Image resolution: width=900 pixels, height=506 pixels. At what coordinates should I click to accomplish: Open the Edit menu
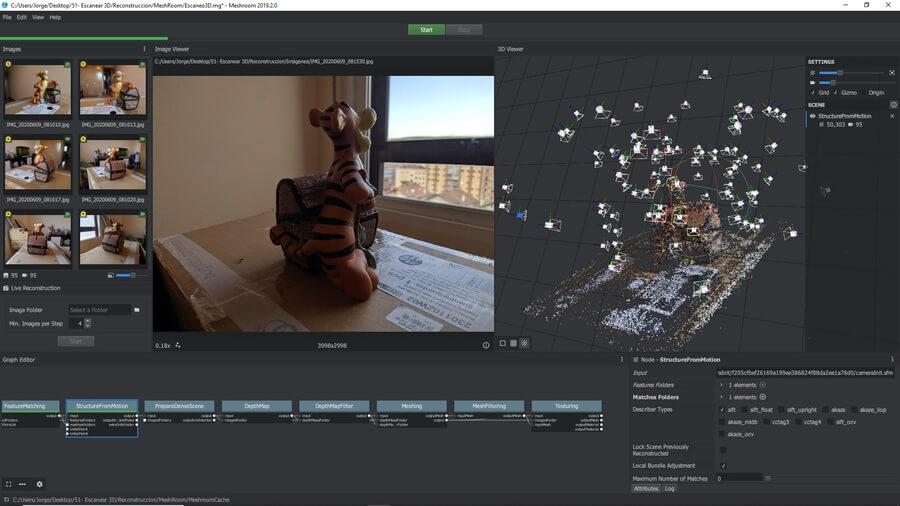pyautogui.click(x=22, y=17)
